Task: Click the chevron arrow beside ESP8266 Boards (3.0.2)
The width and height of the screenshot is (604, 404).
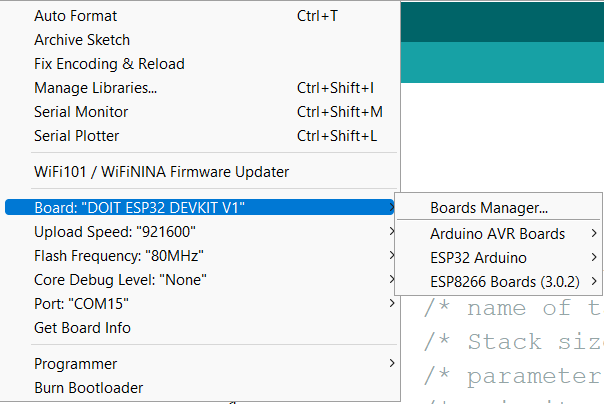Action: tap(594, 281)
